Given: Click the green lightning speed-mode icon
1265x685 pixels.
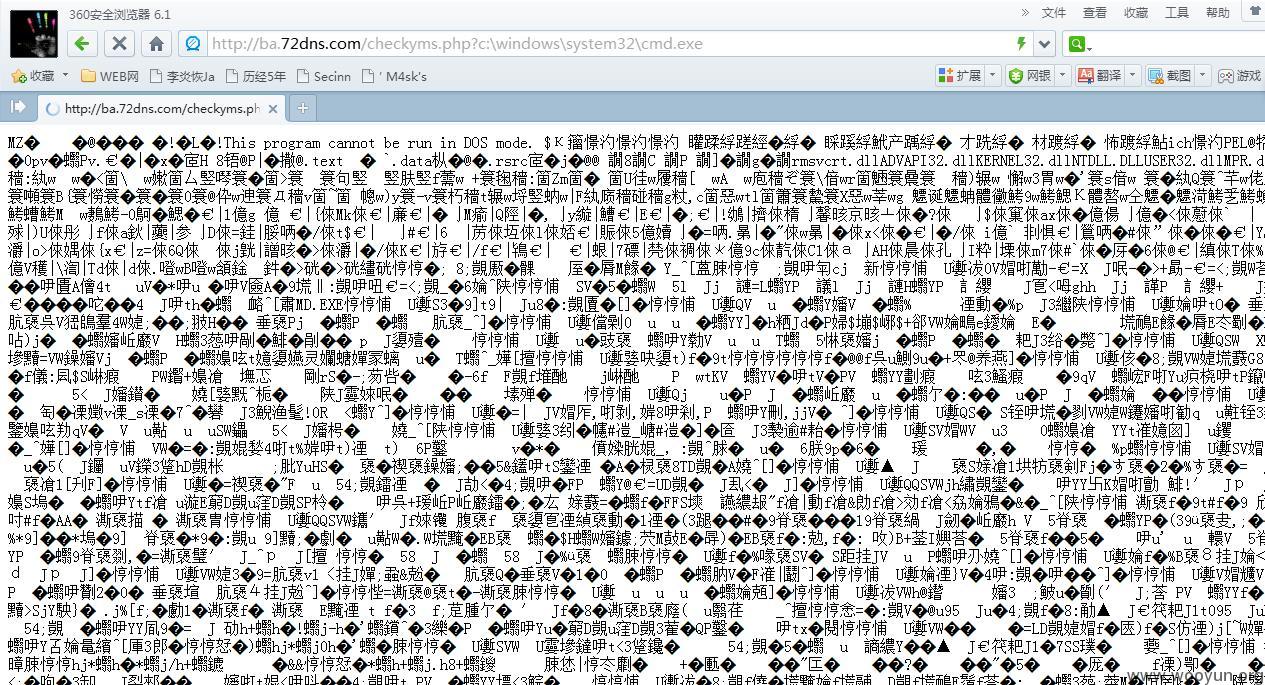Looking at the screenshot, I should 1021,44.
